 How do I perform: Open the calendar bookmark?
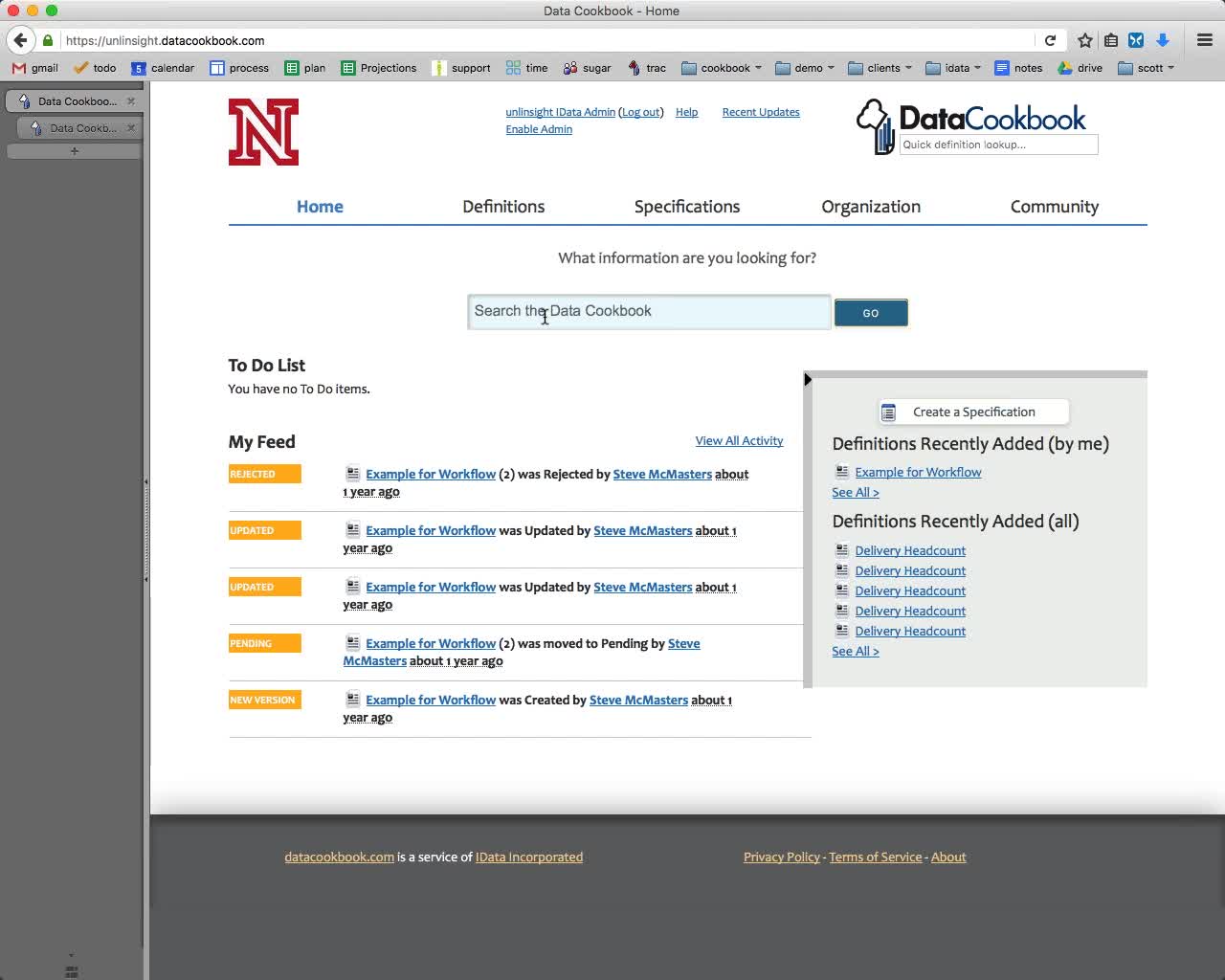point(163,68)
